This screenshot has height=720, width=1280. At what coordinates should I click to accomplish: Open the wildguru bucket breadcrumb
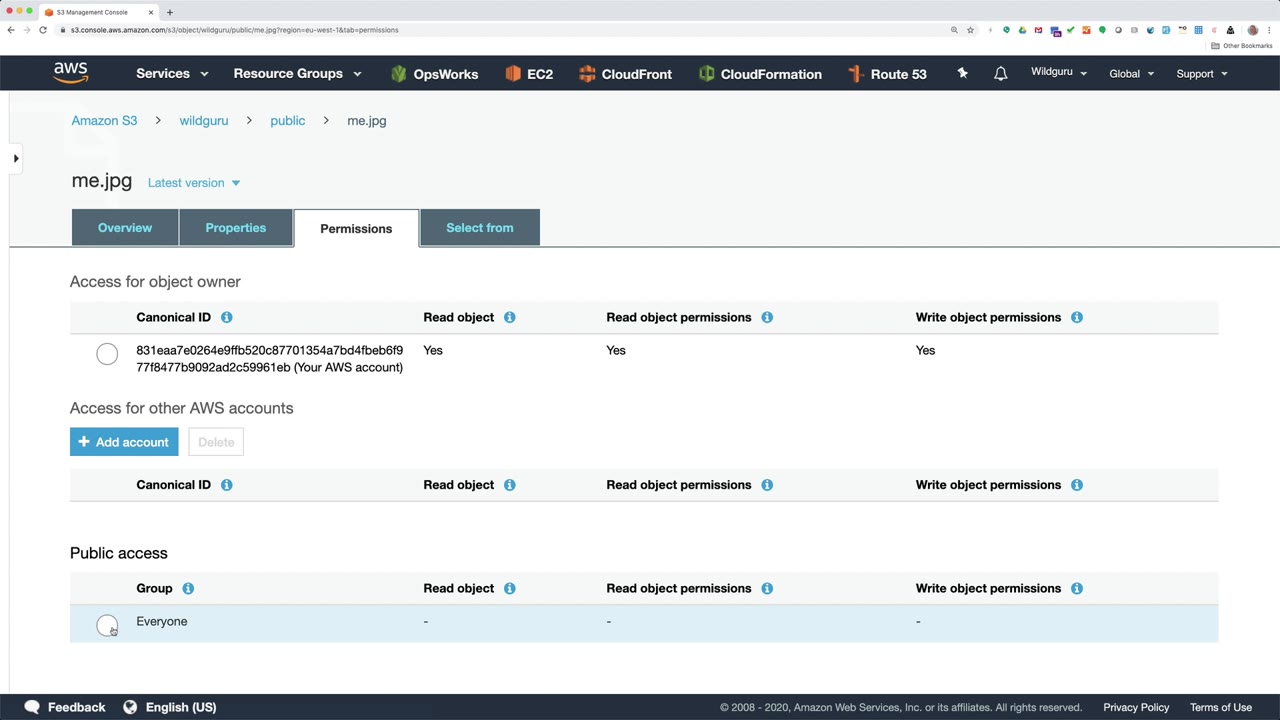[204, 121]
